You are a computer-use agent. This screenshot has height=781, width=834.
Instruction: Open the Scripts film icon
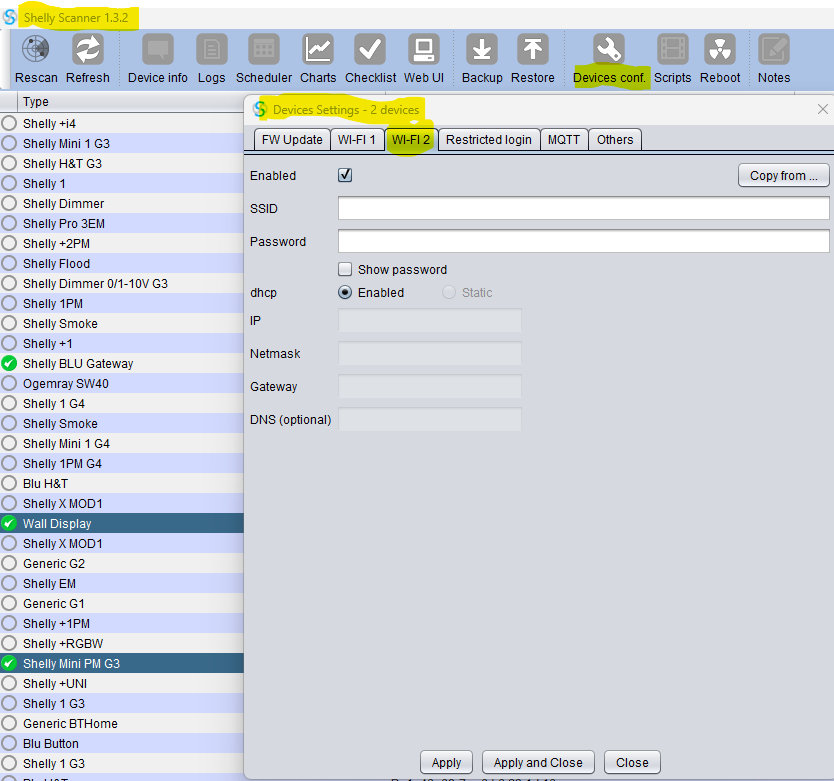coord(673,49)
